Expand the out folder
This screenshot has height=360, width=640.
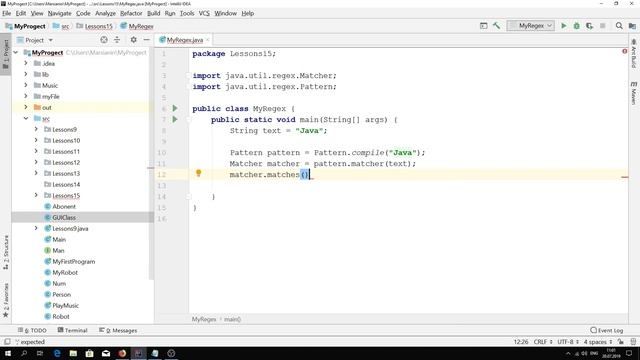26,107
